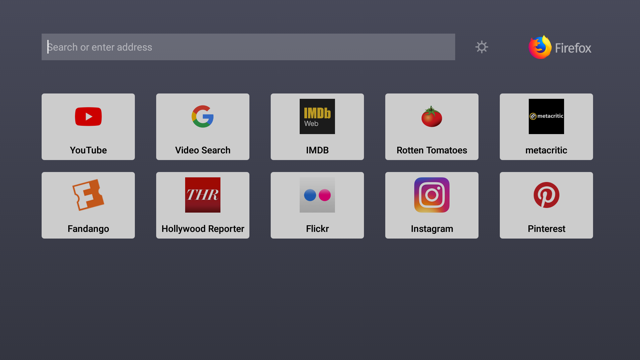Click the black metacritic logo icon
The height and width of the screenshot is (360, 640).
(546, 116)
